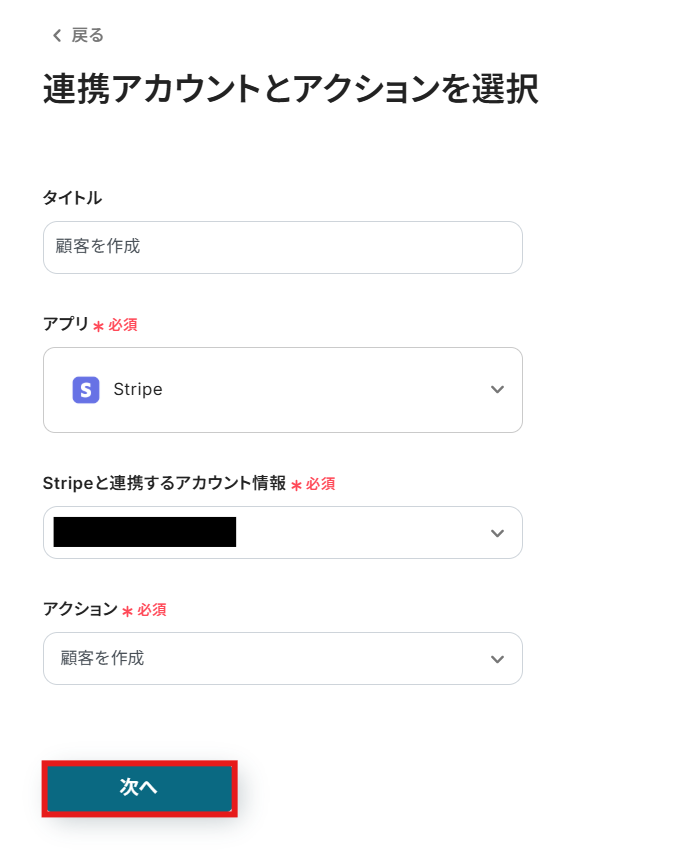Viewport: 679px width, 856px height.
Task: Go back via the 戻る link
Action: [x=87, y=36]
